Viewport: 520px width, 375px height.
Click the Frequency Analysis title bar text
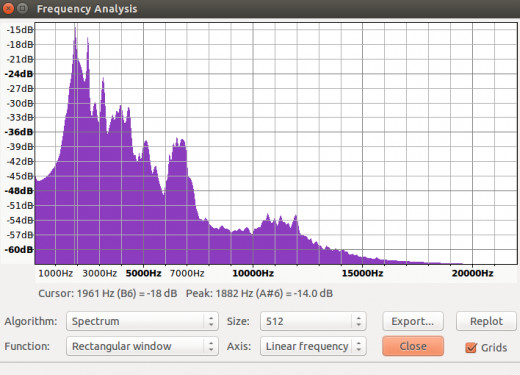(87, 9)
